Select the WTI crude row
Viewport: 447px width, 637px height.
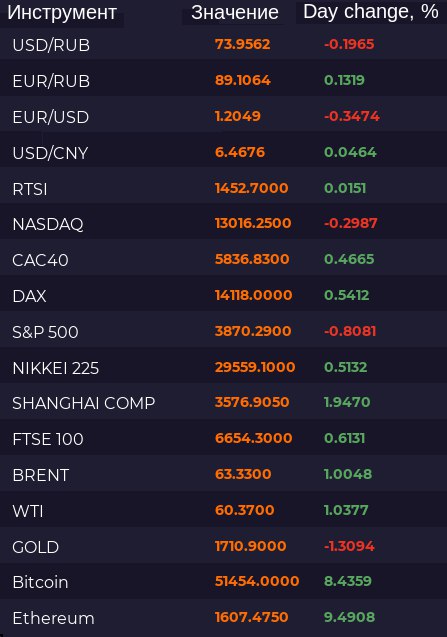(224, 511)
